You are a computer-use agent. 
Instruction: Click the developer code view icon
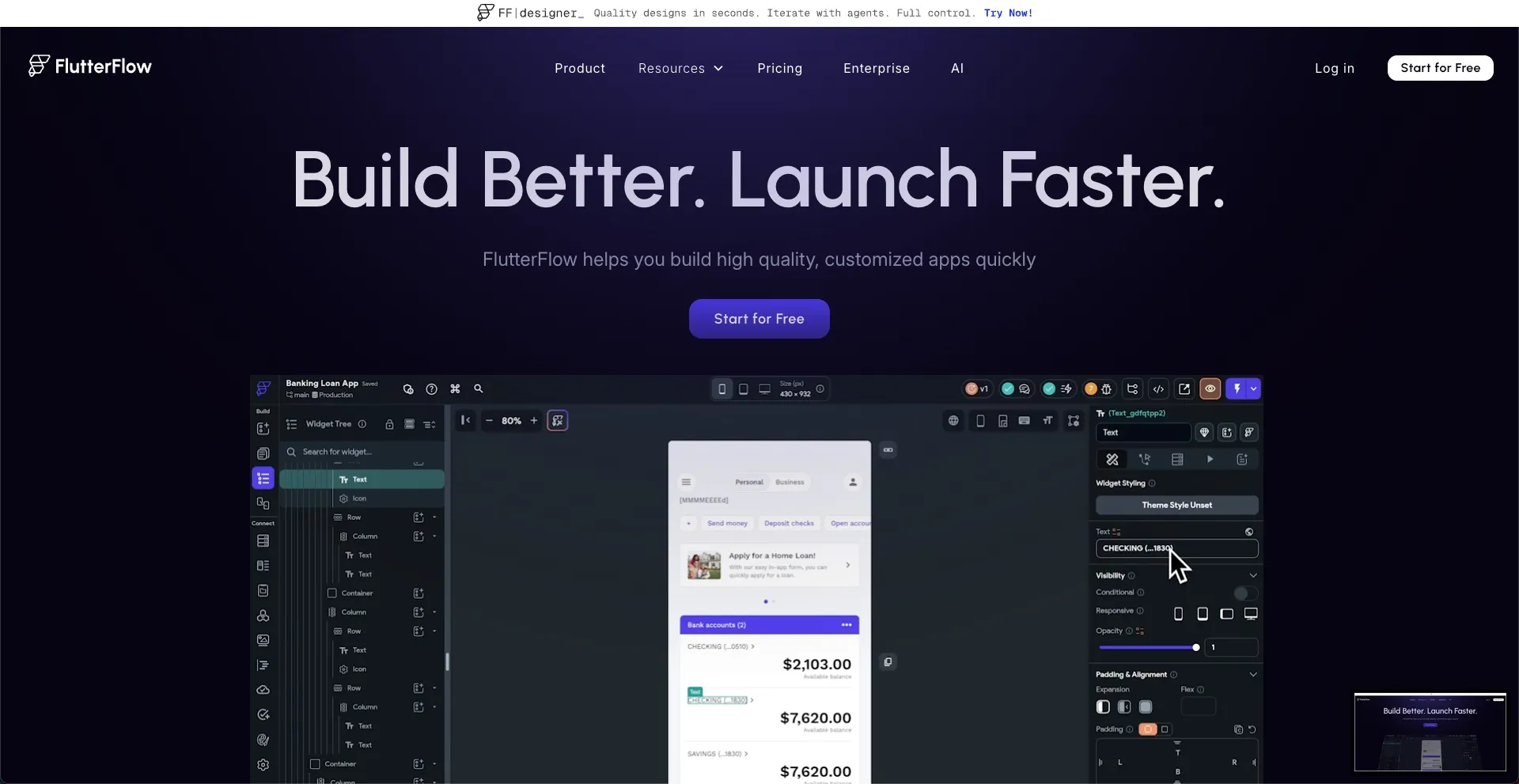coord(1158,388)
